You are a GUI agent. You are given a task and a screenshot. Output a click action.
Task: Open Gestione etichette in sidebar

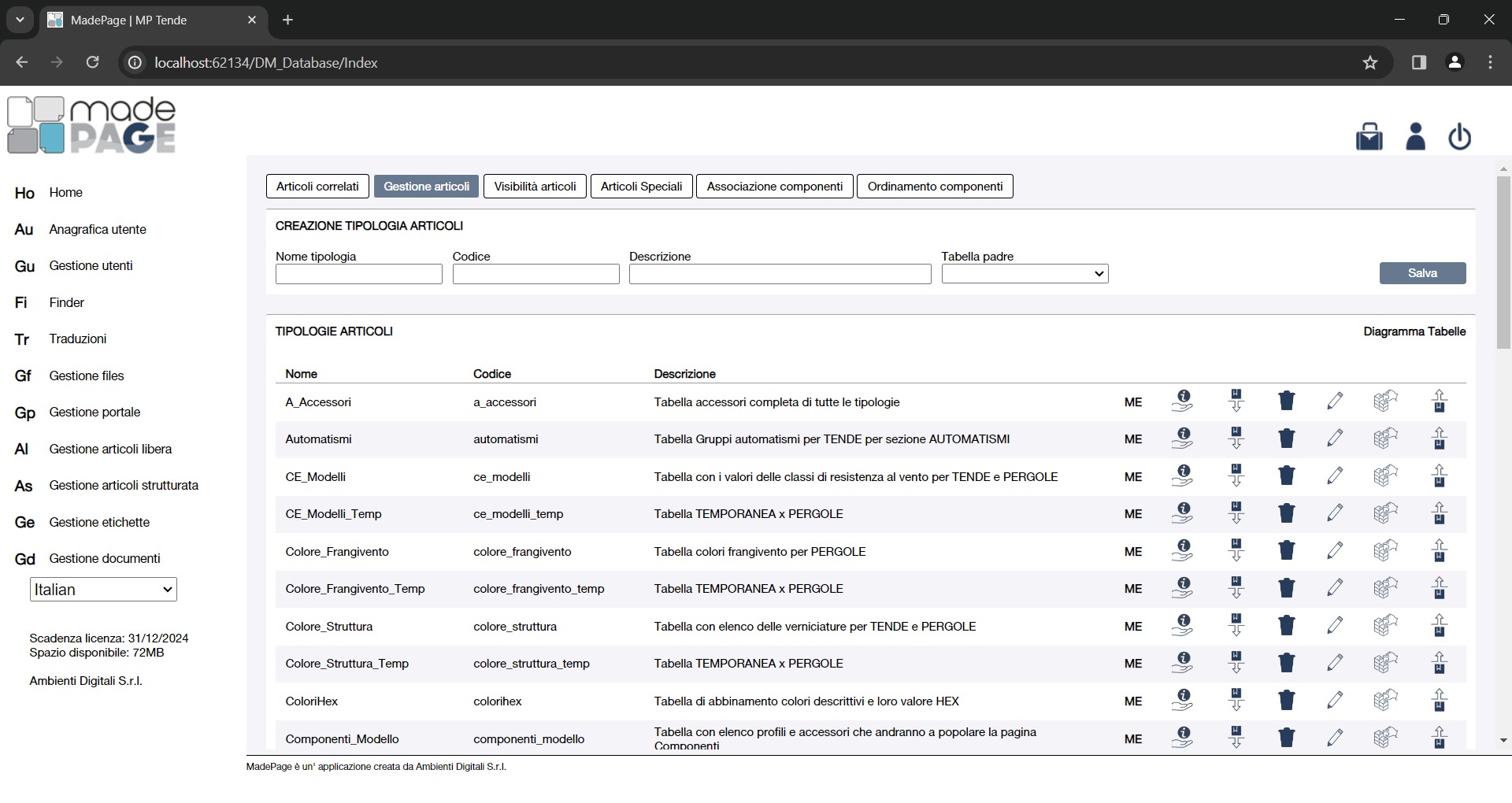[99, 522]
